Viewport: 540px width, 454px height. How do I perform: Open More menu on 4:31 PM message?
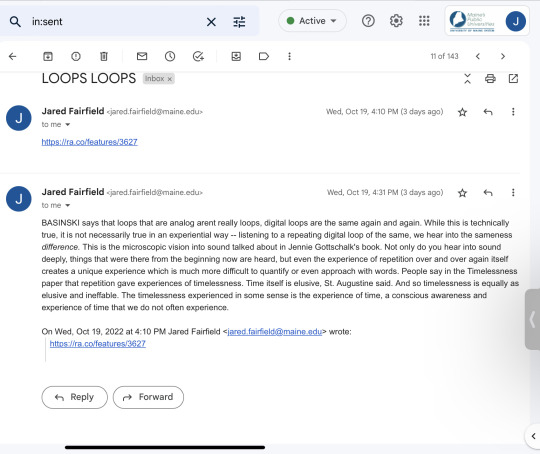(513, 193)
